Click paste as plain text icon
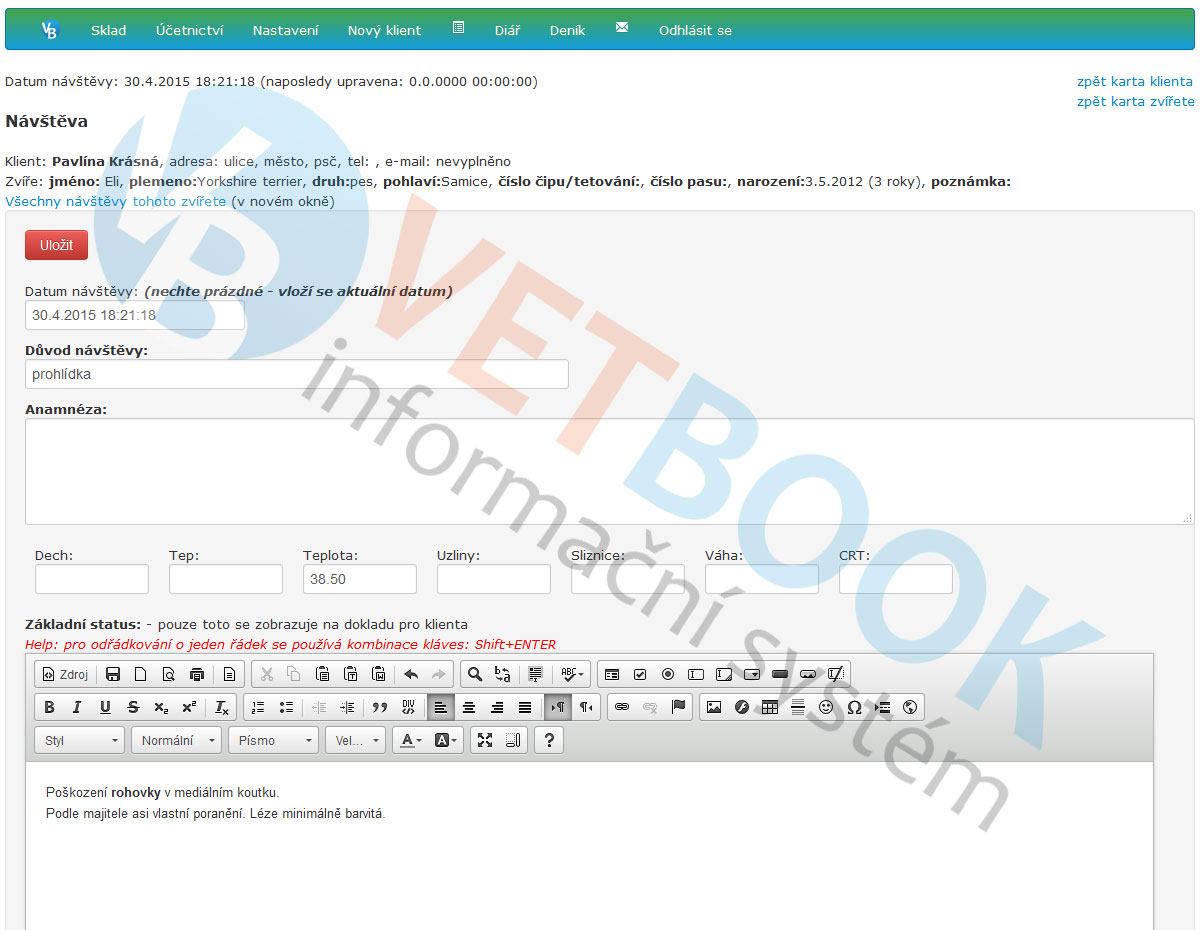The width and height of the screenshot is (1200, 930). click(350, 674)
